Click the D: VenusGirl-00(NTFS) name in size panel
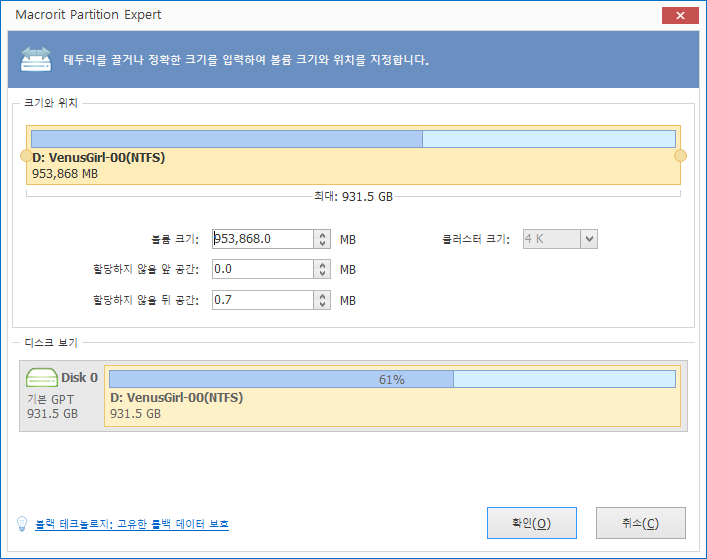Image resolution: width=707 pixels, height=559 pixels. (x=99, y=158)
